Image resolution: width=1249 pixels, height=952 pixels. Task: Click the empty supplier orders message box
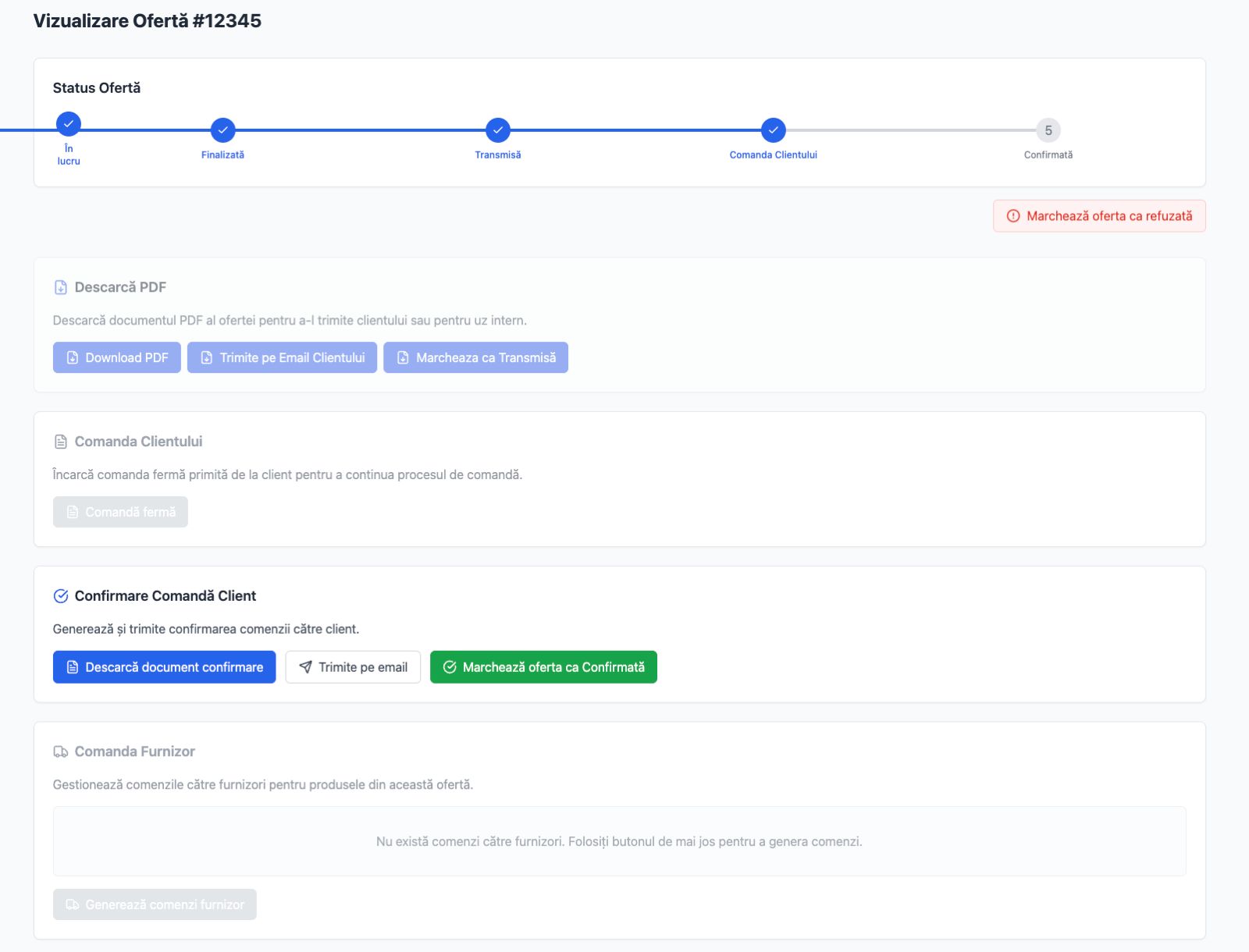click(619, 841)
